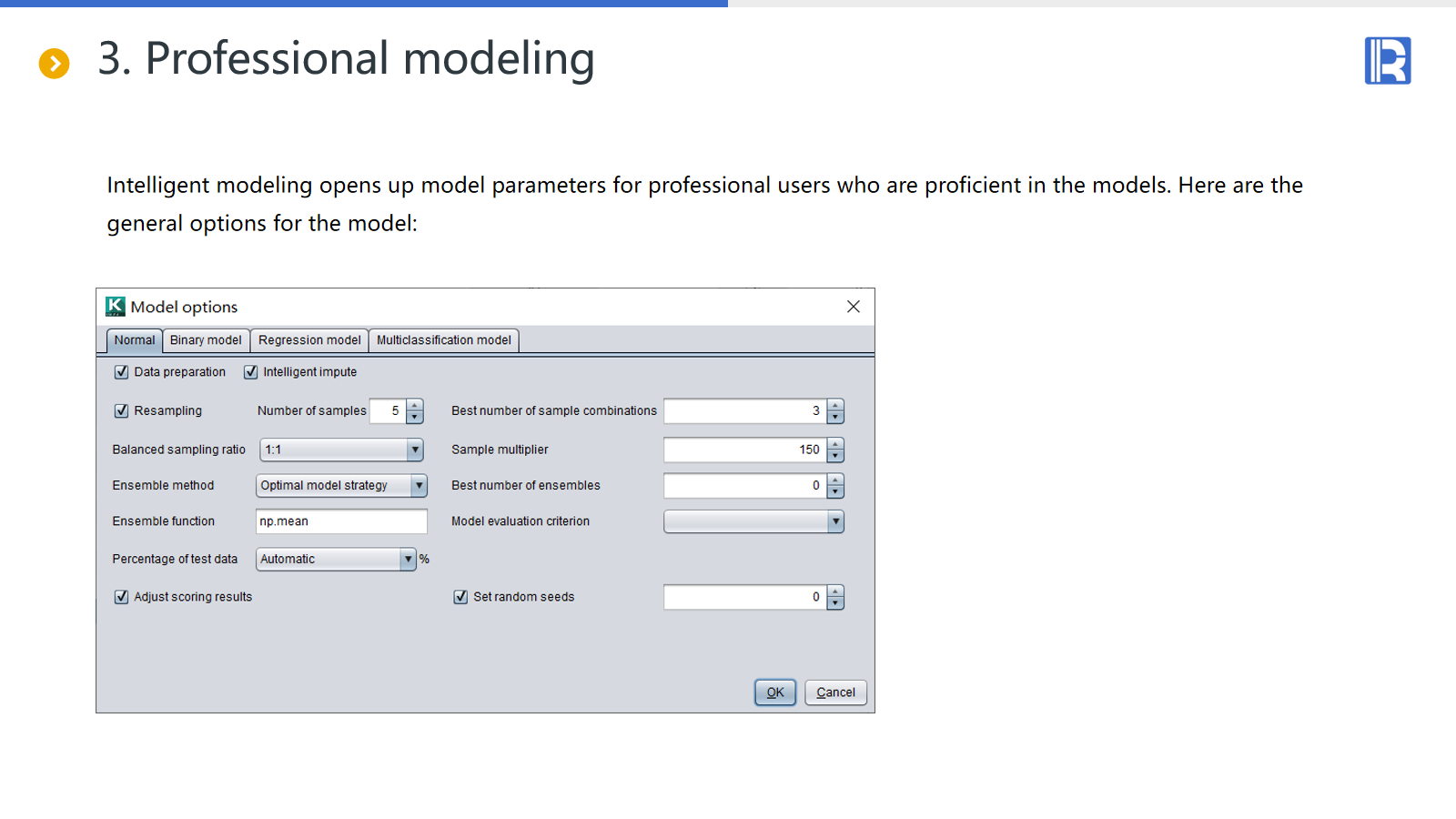Disable the Resampling checkbox

(122, 411)
